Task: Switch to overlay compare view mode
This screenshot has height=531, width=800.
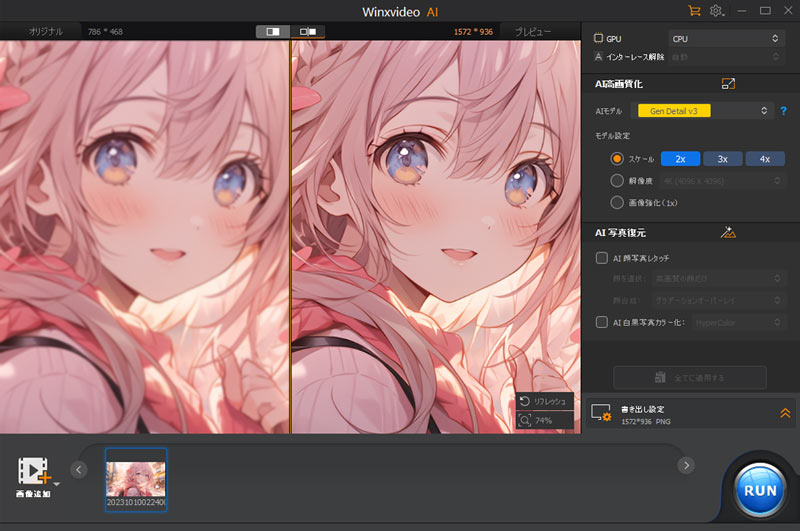Action: (x=307, y=32)
